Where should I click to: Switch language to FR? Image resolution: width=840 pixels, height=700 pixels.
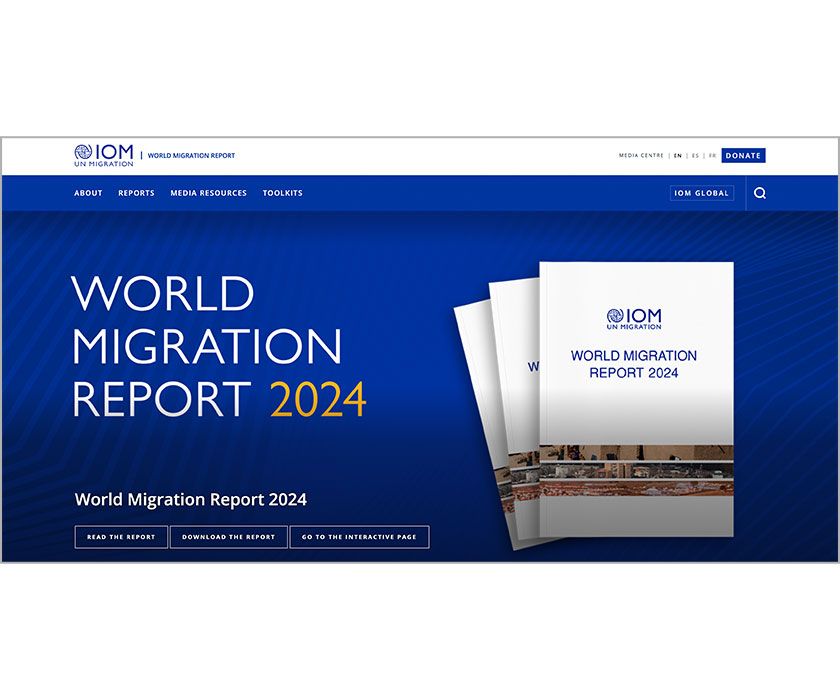712,155
